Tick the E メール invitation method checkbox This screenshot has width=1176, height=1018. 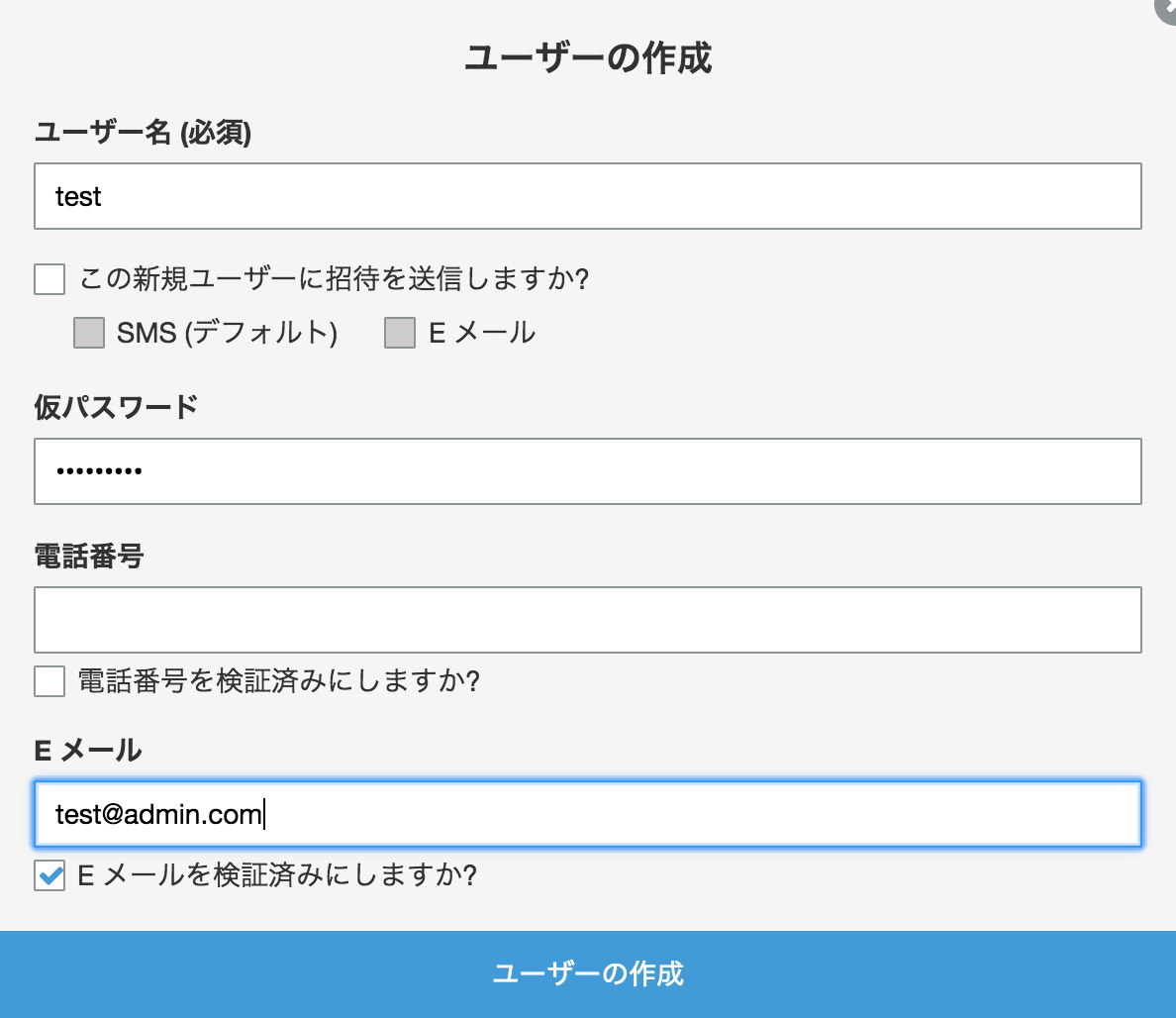click(400, 333)
